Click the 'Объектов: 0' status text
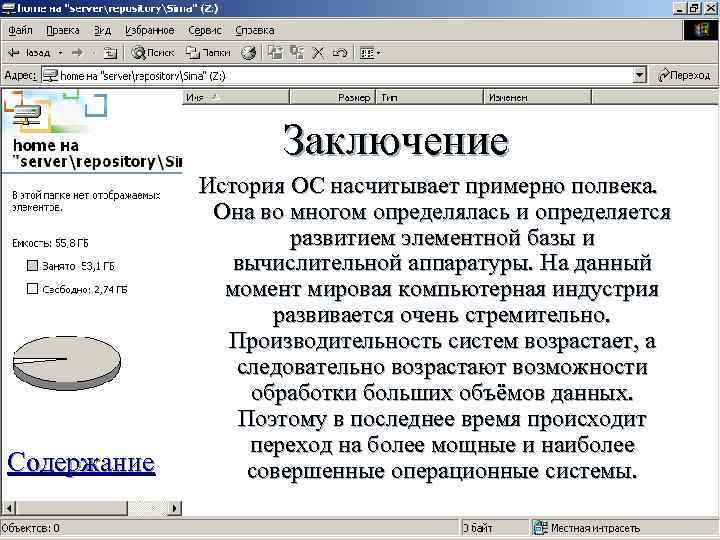The width and height of the screenshot is (720, 540). coord(31,528)
